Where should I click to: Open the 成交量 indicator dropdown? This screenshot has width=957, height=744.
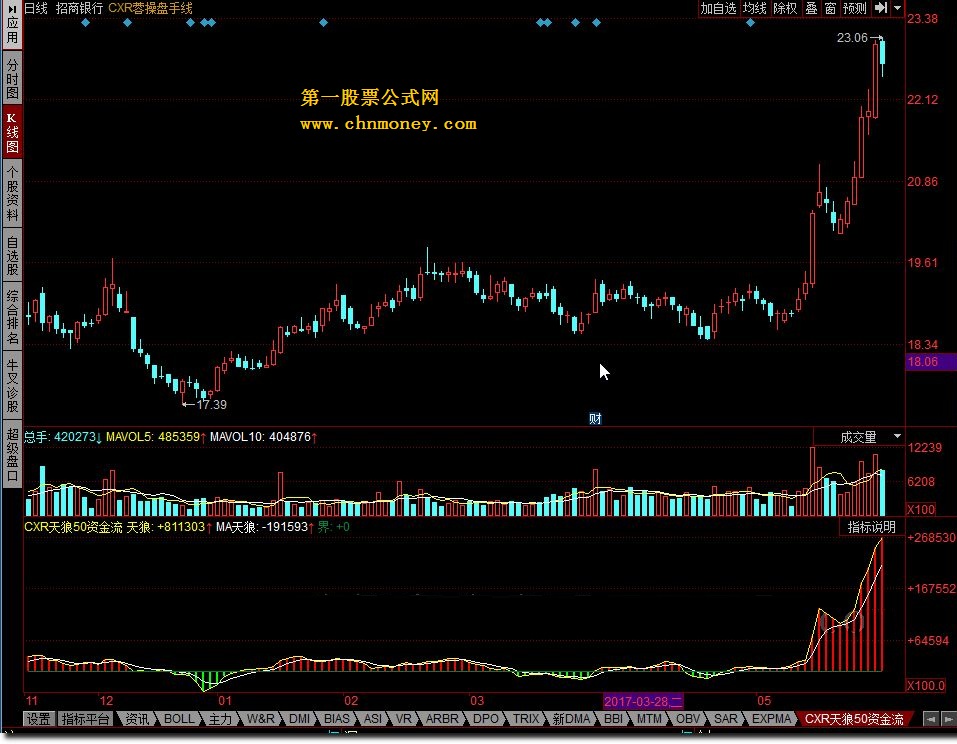tap(897, 436)
